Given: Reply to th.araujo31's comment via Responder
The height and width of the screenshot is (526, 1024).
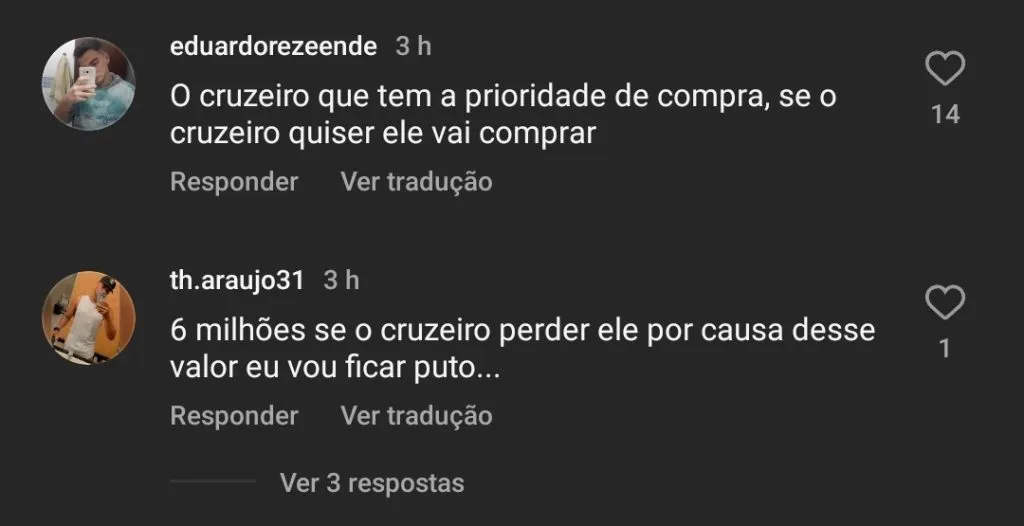Looking at the screenshot, I should click(234, 416).
